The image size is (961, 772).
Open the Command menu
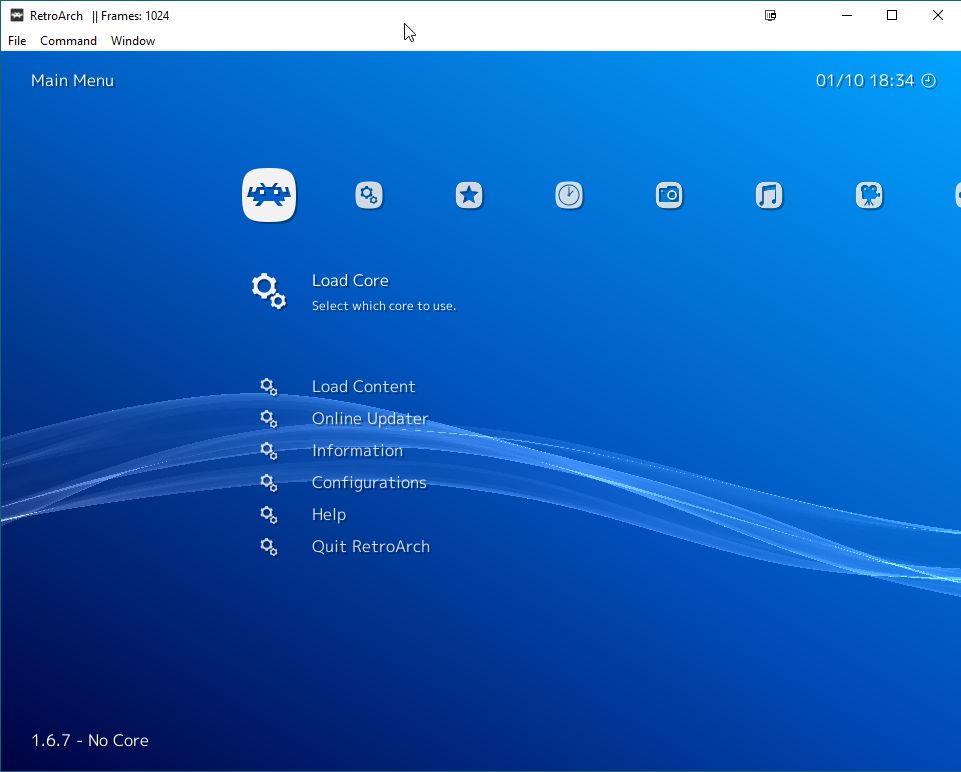pyautogui.click(x=68, y=41)
